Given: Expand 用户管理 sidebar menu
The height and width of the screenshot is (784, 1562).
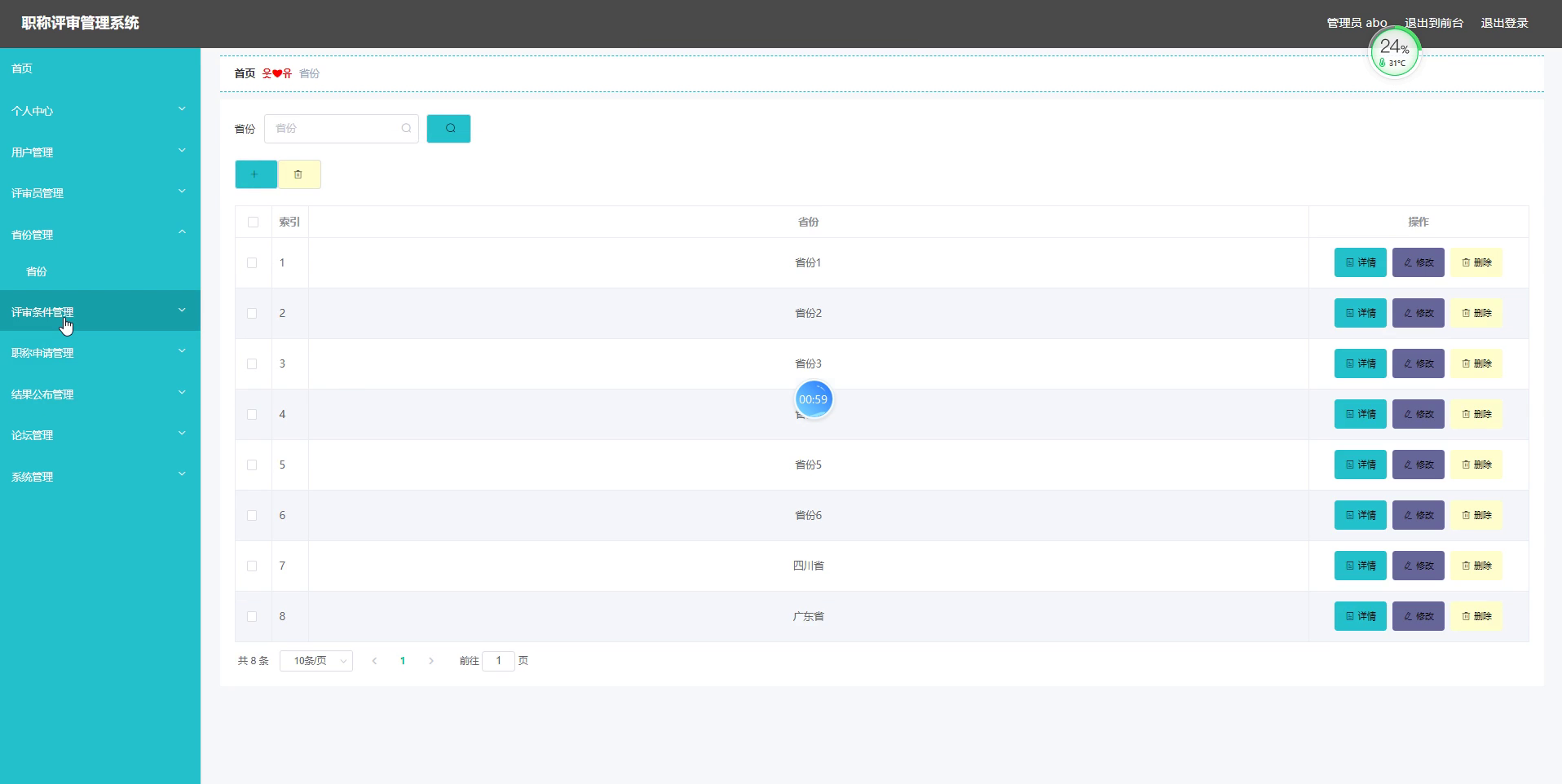Looking at the screenshot, I should point(99,152).
